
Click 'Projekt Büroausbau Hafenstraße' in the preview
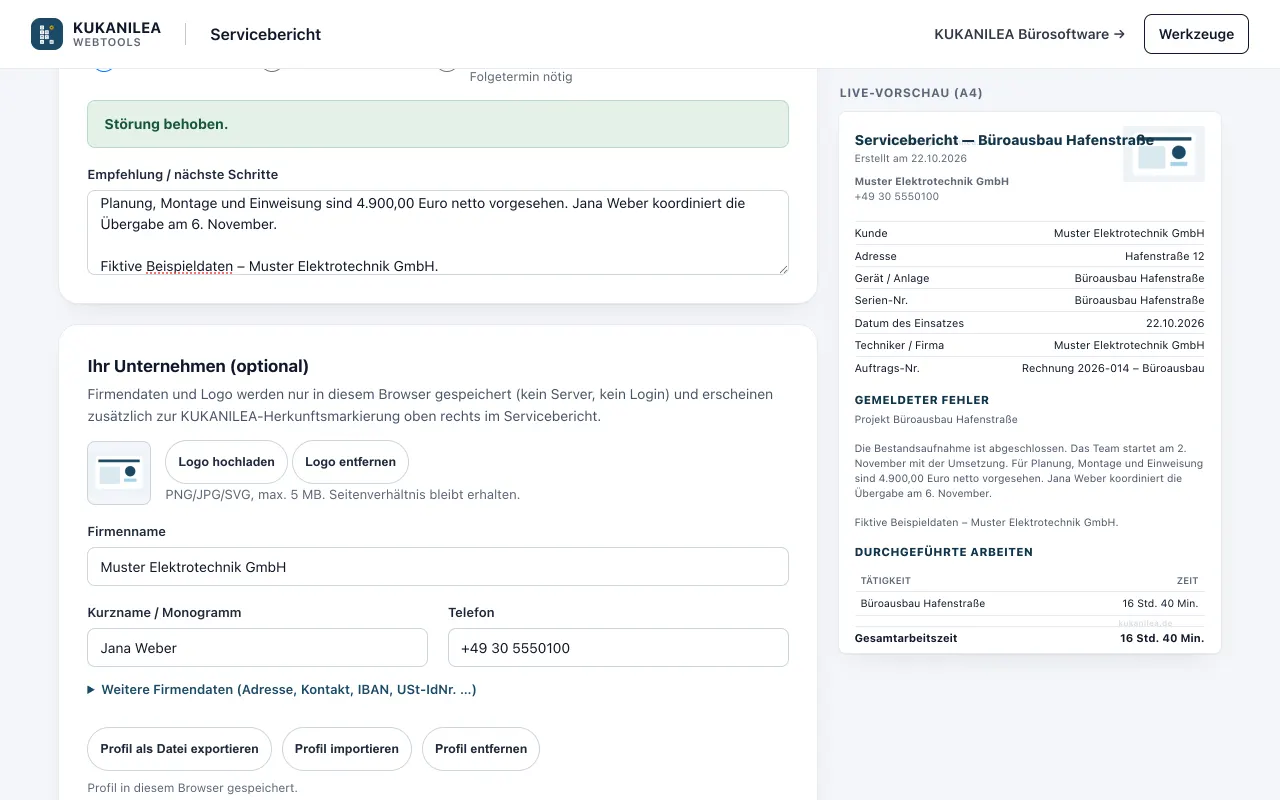click(936, 419)
